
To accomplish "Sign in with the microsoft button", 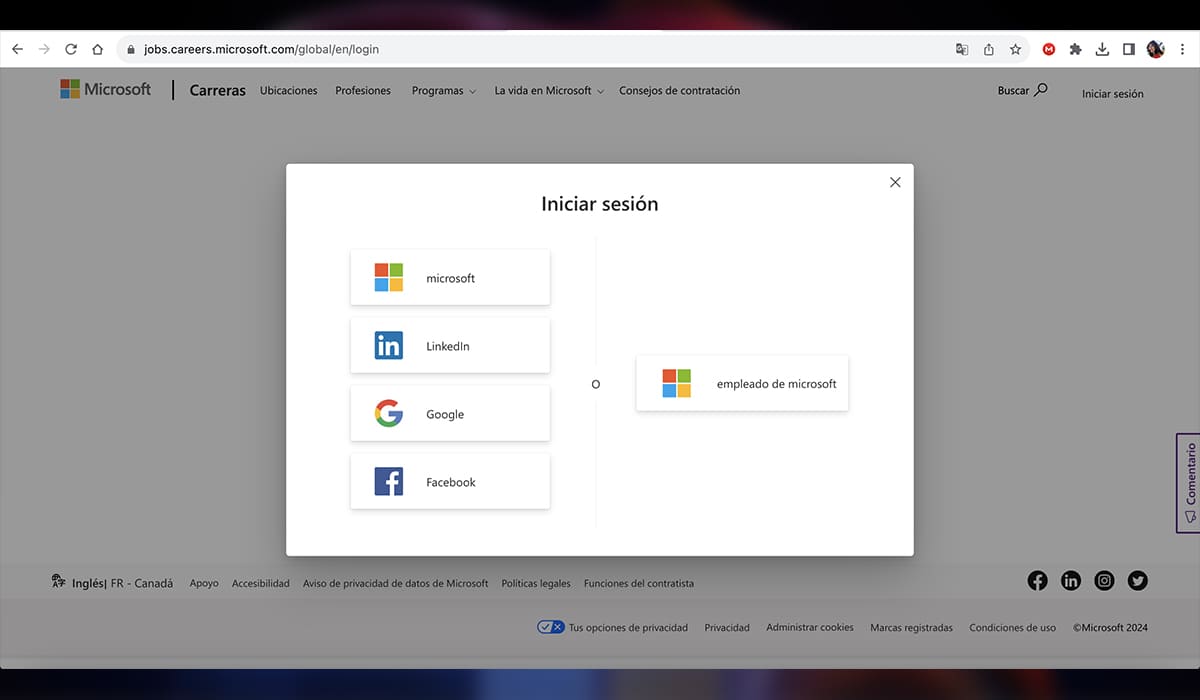I will tap(450, 277).
